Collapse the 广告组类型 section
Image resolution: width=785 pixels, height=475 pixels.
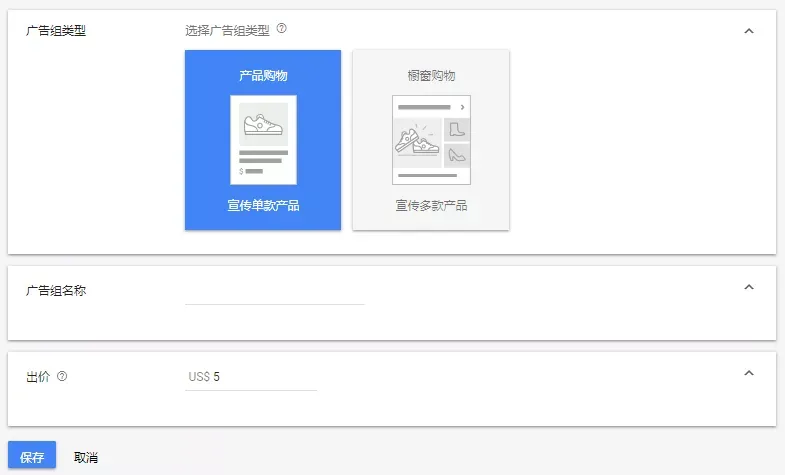pos(749,31)
